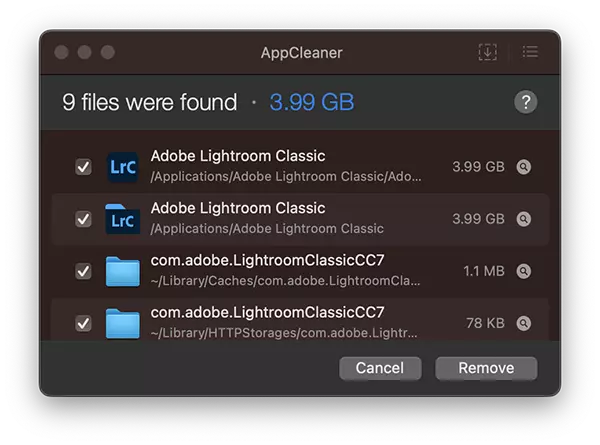The height and width of the screenshot is (445, 600).
Task: Reveal the Caches LightroomClassicCC7 folder in Finder
Action: [x=523, y=271]
